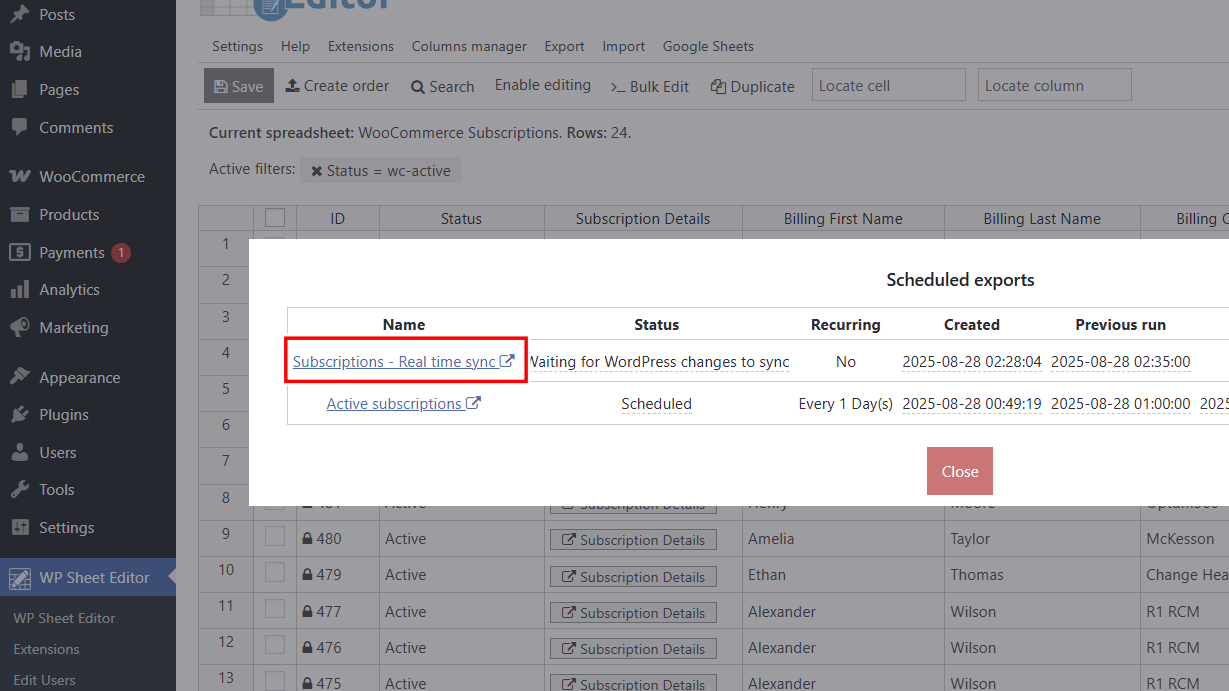Viewport: 1229px width, 691px height.
Task: Click the Billing First Name column header
Action: click(843, 219)
